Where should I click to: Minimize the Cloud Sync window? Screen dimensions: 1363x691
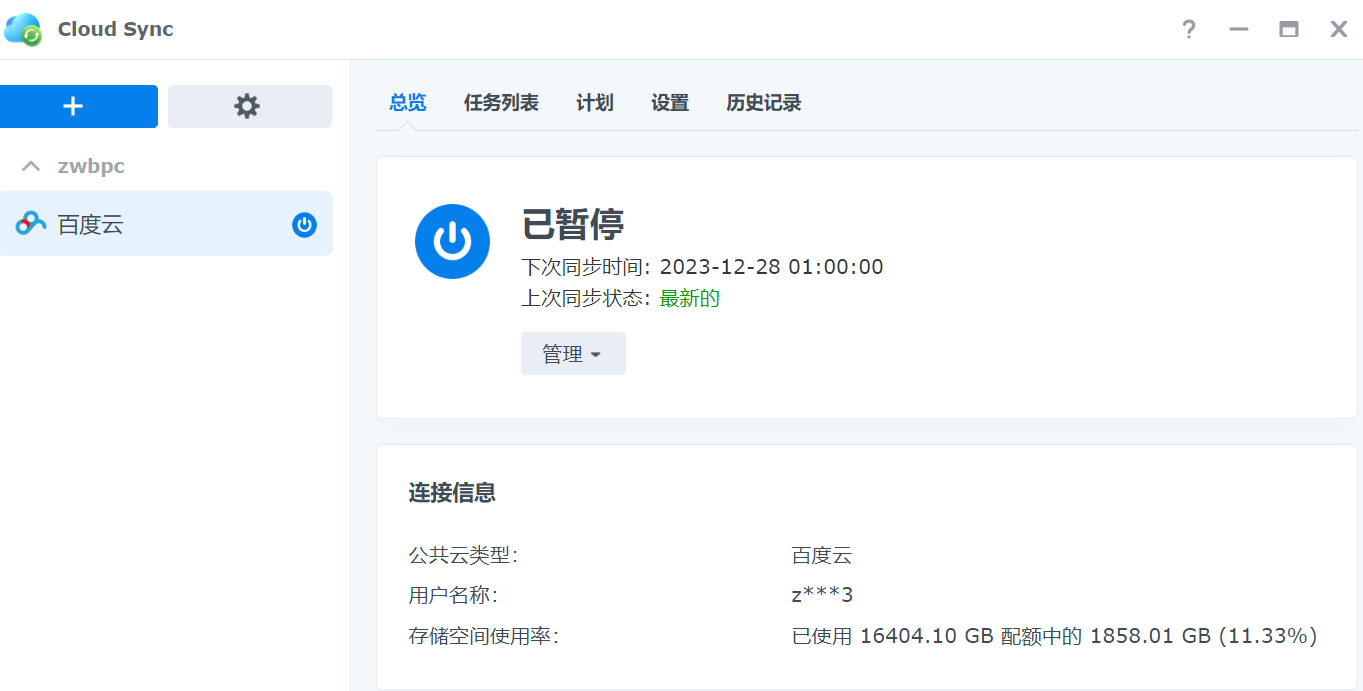1239,29
